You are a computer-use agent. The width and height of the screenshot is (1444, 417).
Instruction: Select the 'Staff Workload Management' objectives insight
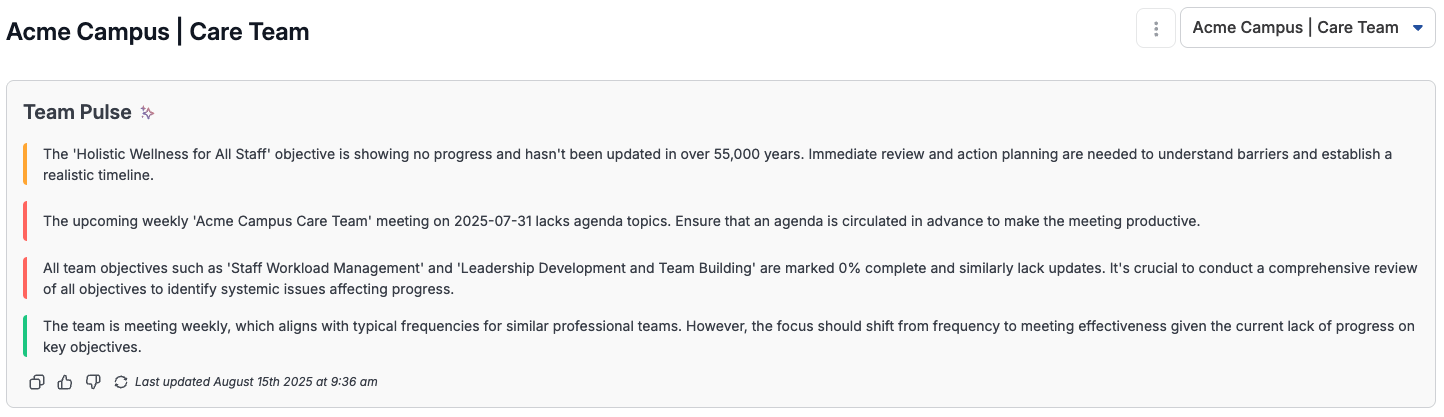point(730,279)
